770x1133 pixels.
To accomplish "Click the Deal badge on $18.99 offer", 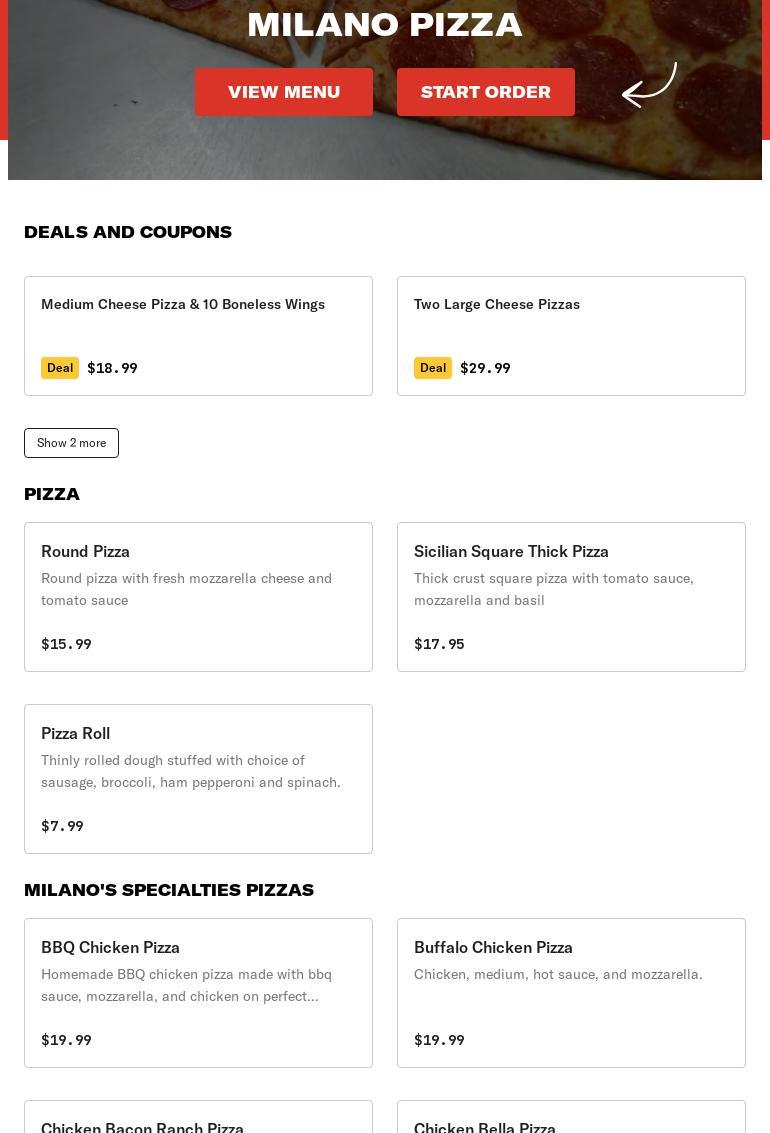I will coord(60,368).
